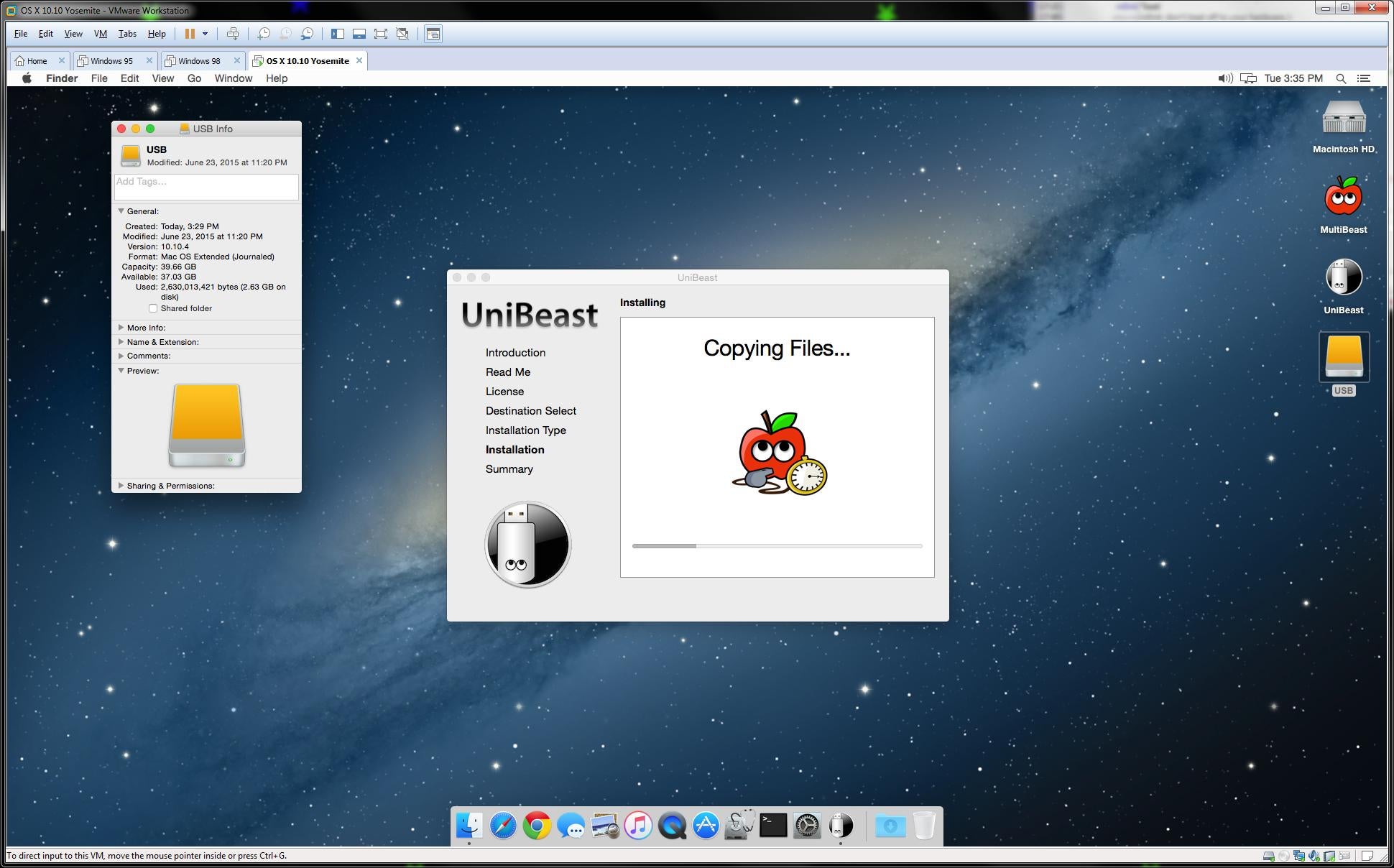This screenshot has width=1394, height=868.
Task: Toggle the Shared folder checkbox
Action: (153, 308)
